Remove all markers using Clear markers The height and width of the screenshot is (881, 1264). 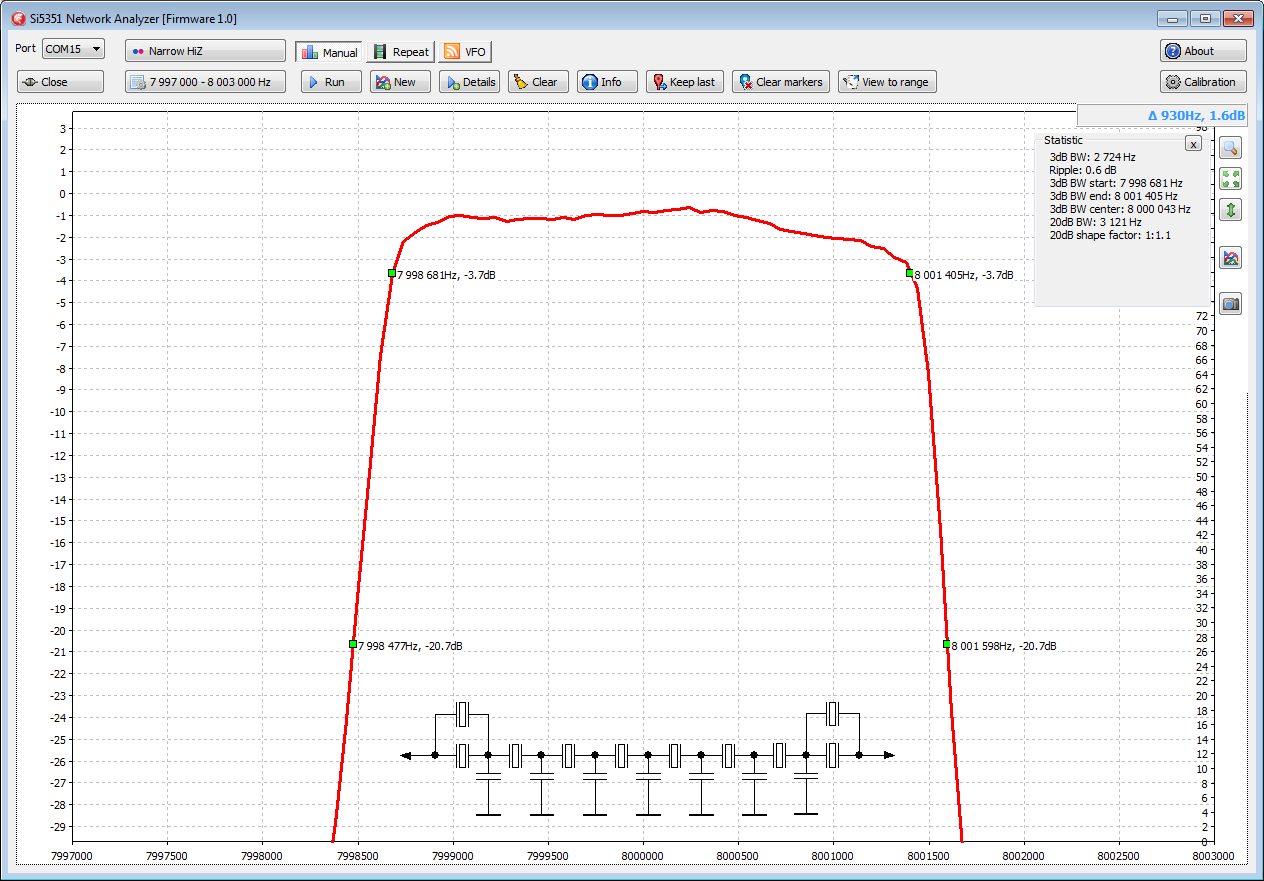780,82
